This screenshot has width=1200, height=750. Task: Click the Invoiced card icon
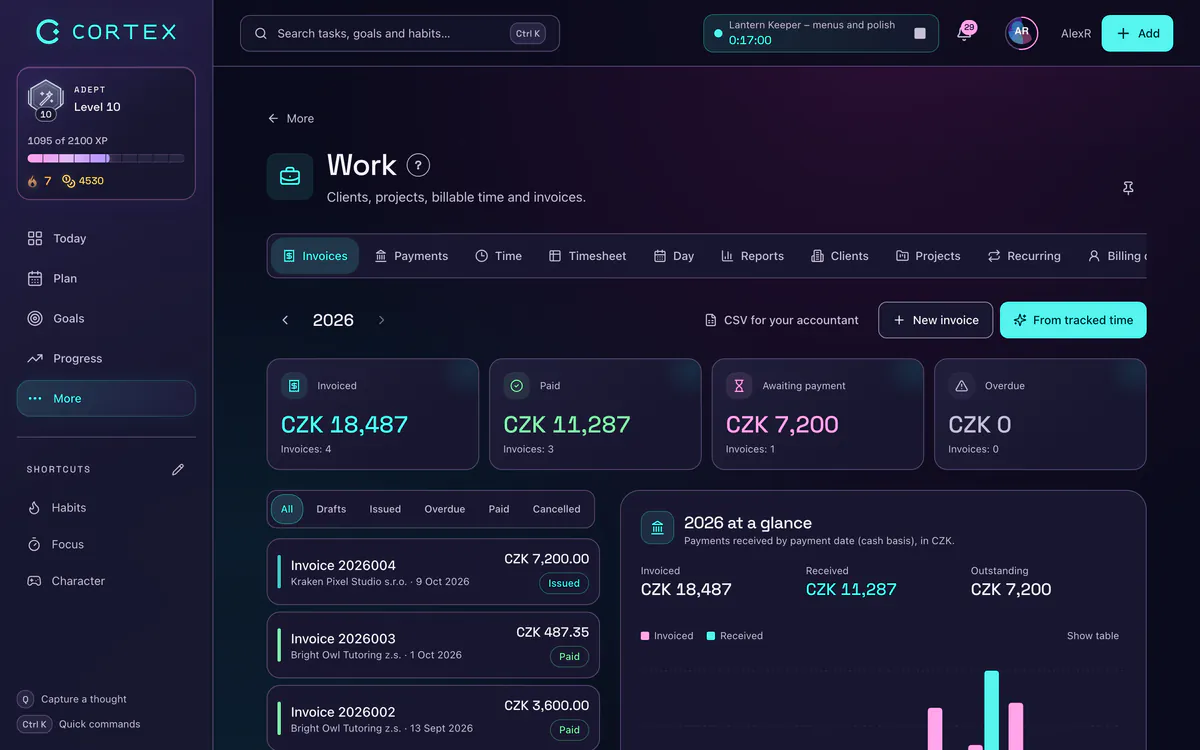tap(293, 385)
